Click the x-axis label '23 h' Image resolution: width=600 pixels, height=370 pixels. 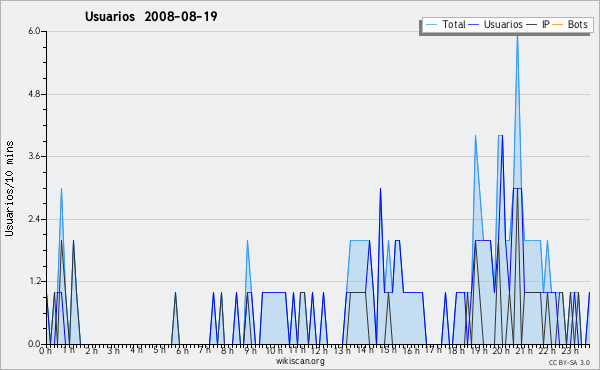click(x=569, y=351)
